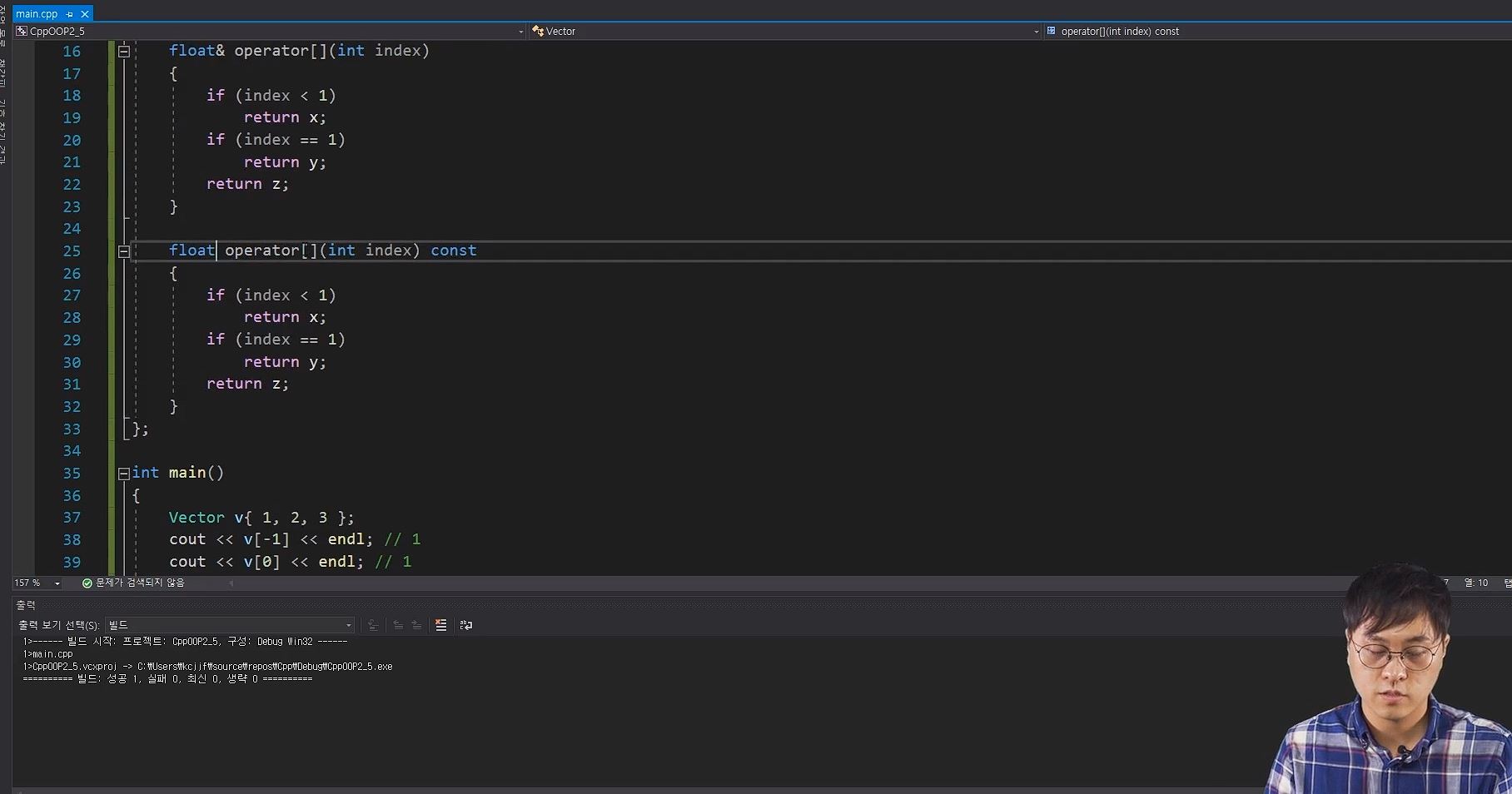The width and height of the screenshot is (1512, 794).
Task: Open the Vector class navigation dropdown
Action: point(1037,32)
